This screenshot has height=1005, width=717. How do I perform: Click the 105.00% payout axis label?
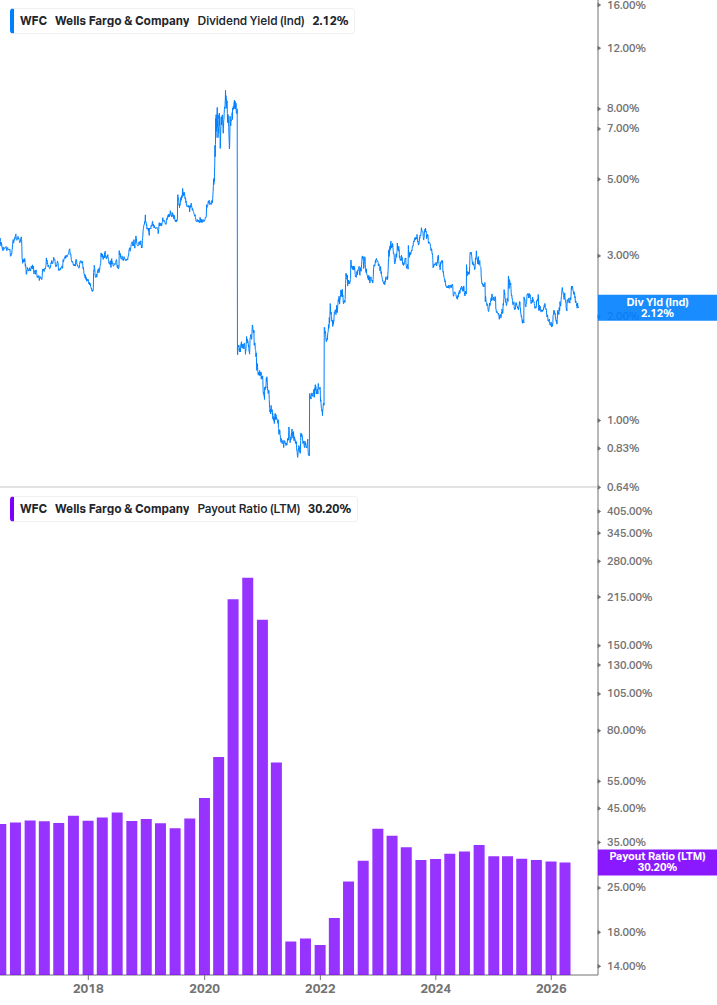click(x=629, y=694)
